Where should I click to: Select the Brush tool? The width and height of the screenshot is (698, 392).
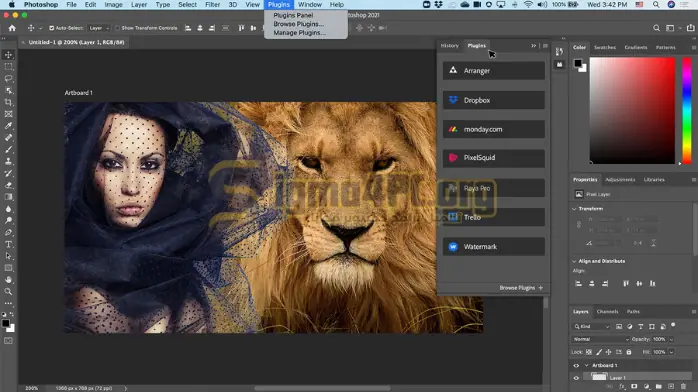pyautogui.click(x=8, y=150)
